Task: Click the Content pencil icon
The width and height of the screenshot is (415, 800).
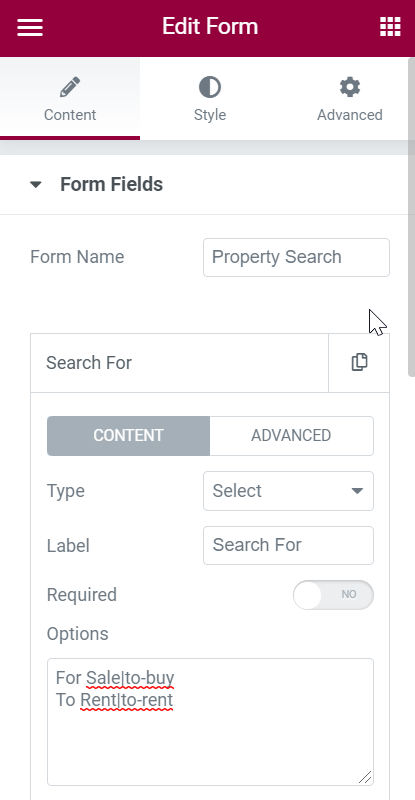Action: (70, 87)
